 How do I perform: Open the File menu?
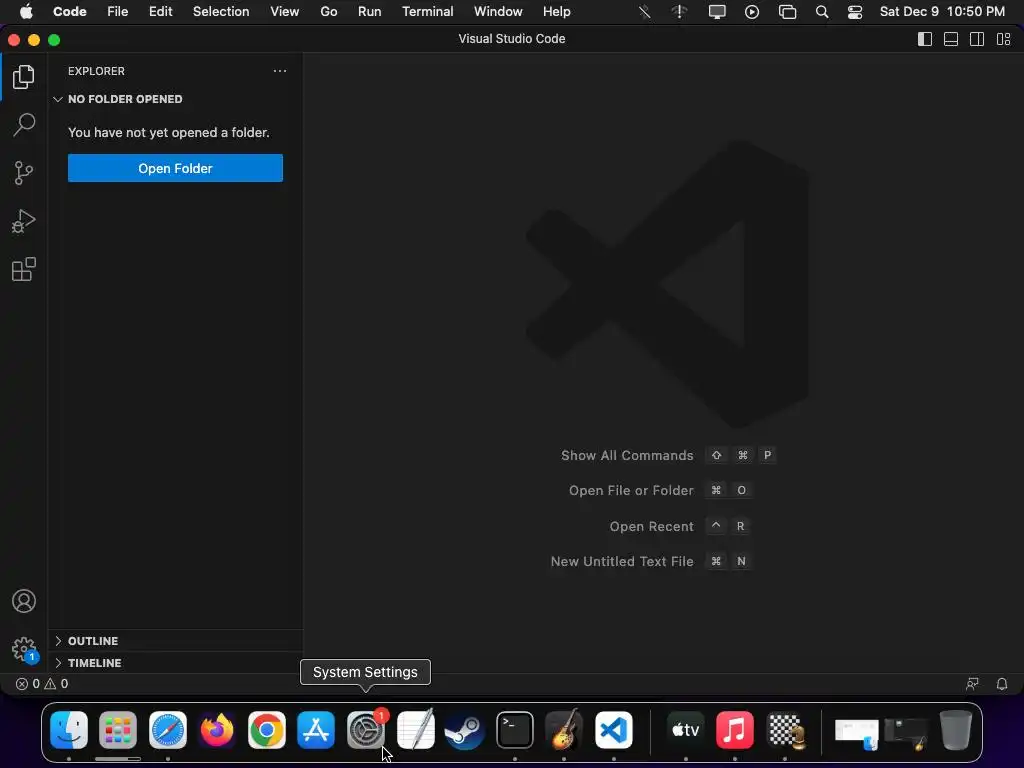(118, 12)
